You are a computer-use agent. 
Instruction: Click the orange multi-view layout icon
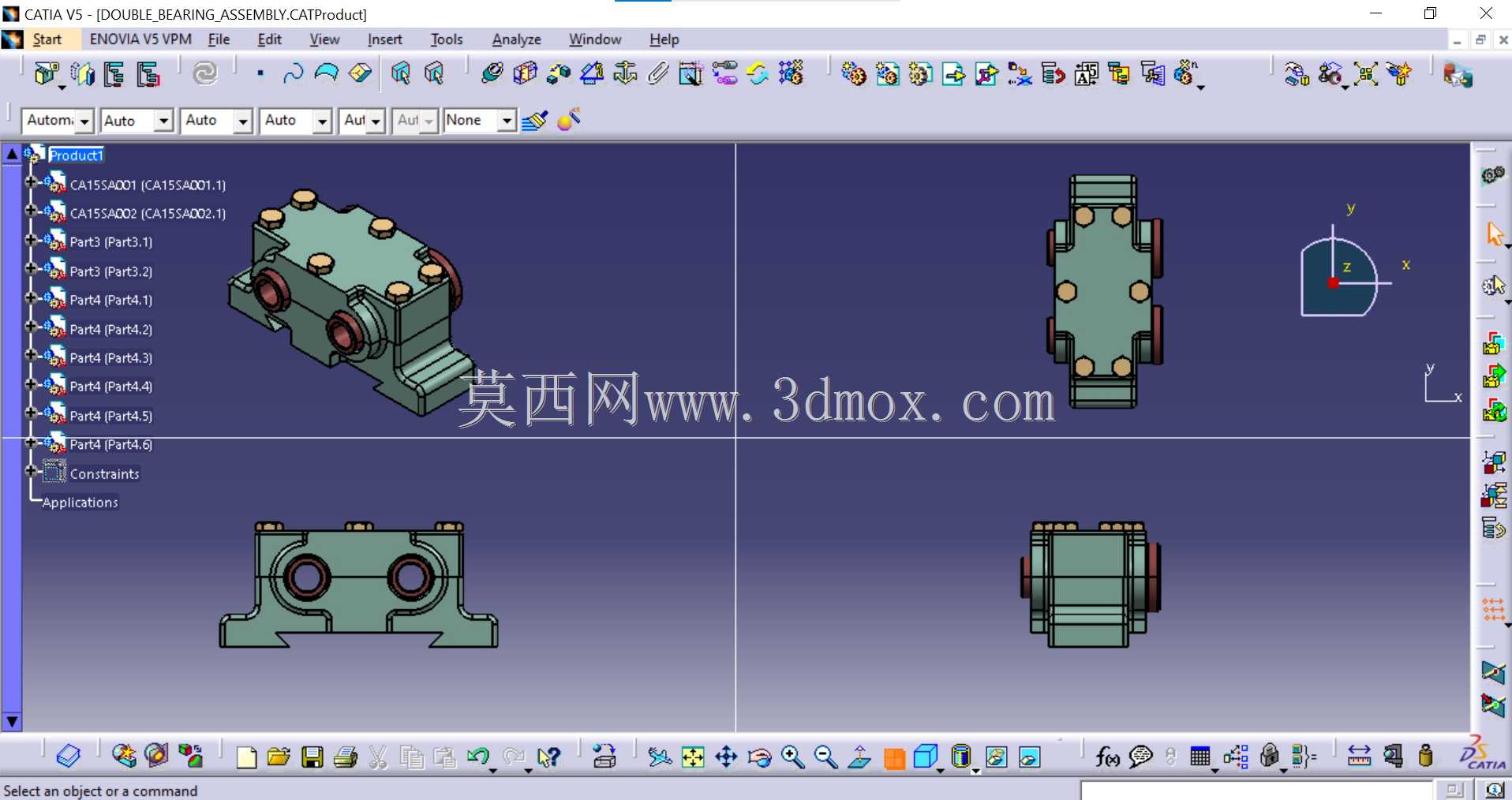(x=894, y=758)
